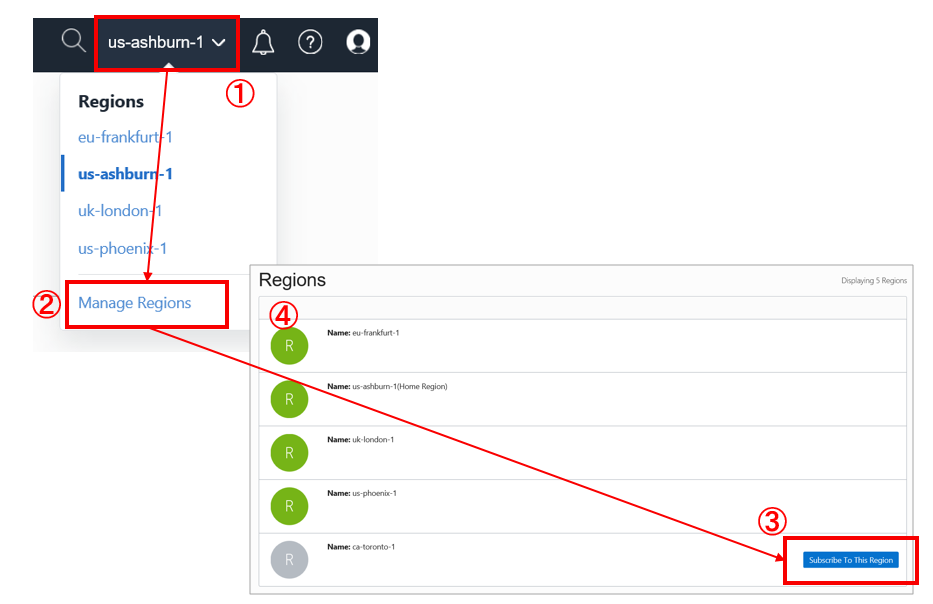Select us-ashburn-1 in the Regions menu

point(125,174)
